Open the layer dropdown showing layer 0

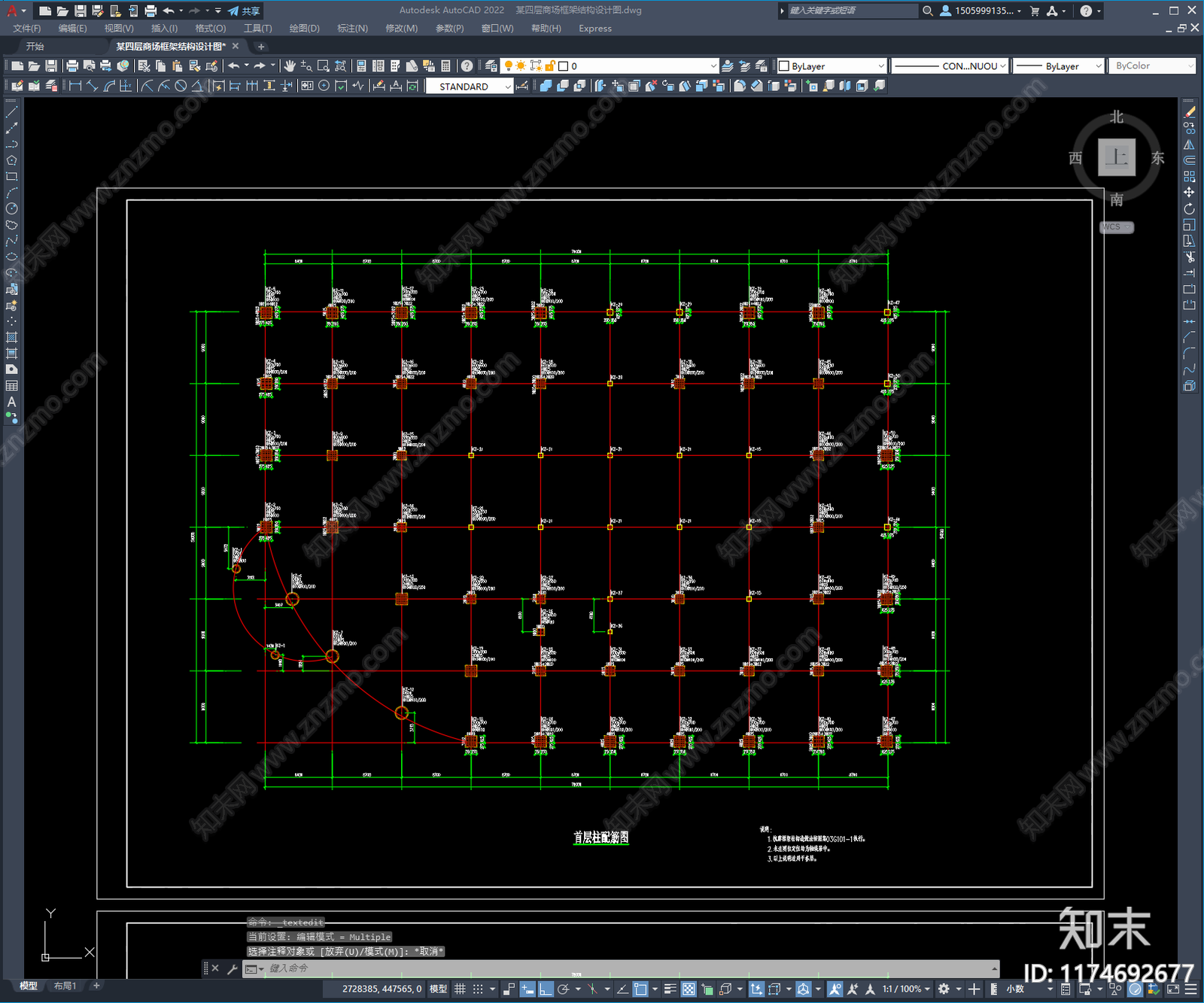[x=610, y=66]
